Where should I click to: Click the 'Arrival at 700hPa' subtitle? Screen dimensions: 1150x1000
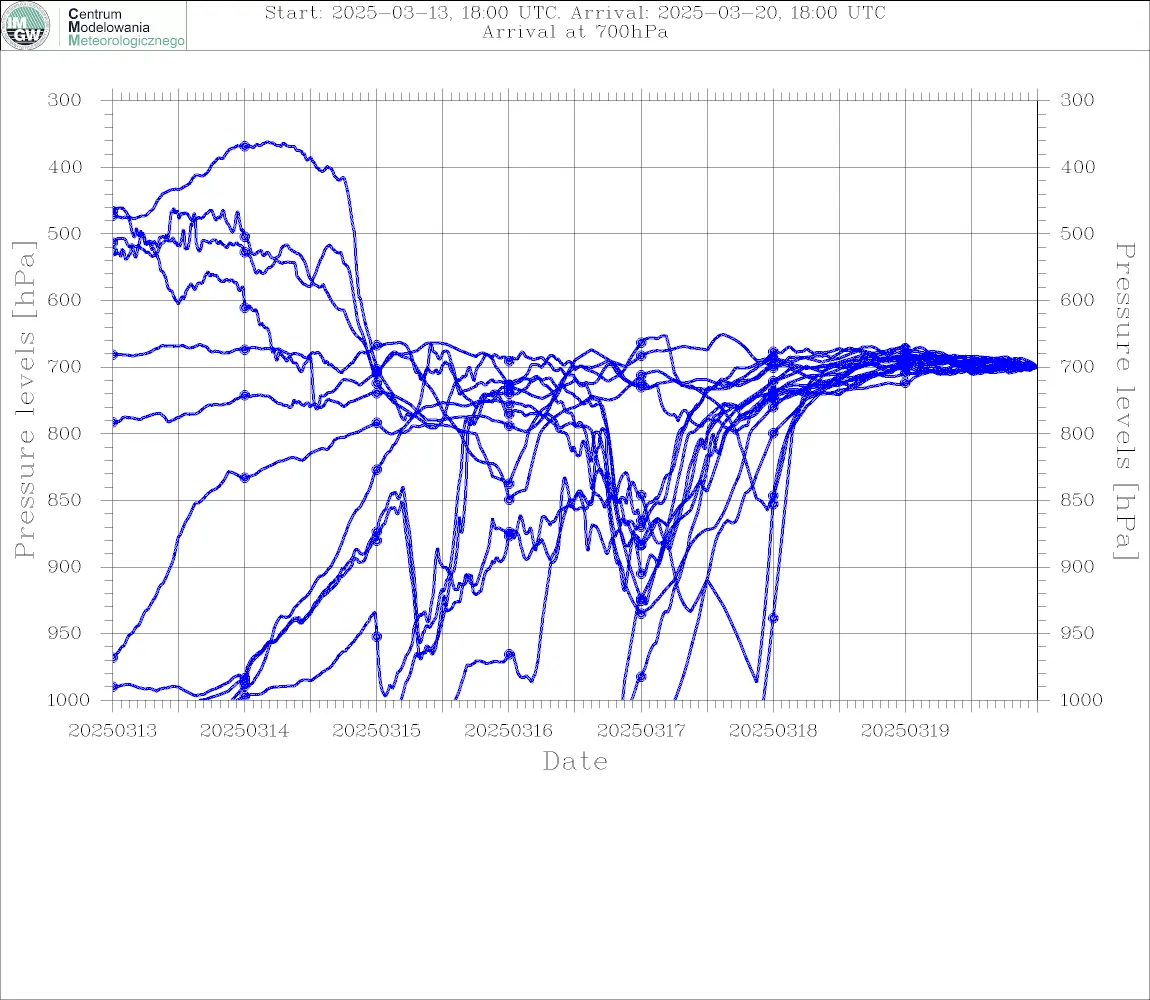click(x=575, y=32)
